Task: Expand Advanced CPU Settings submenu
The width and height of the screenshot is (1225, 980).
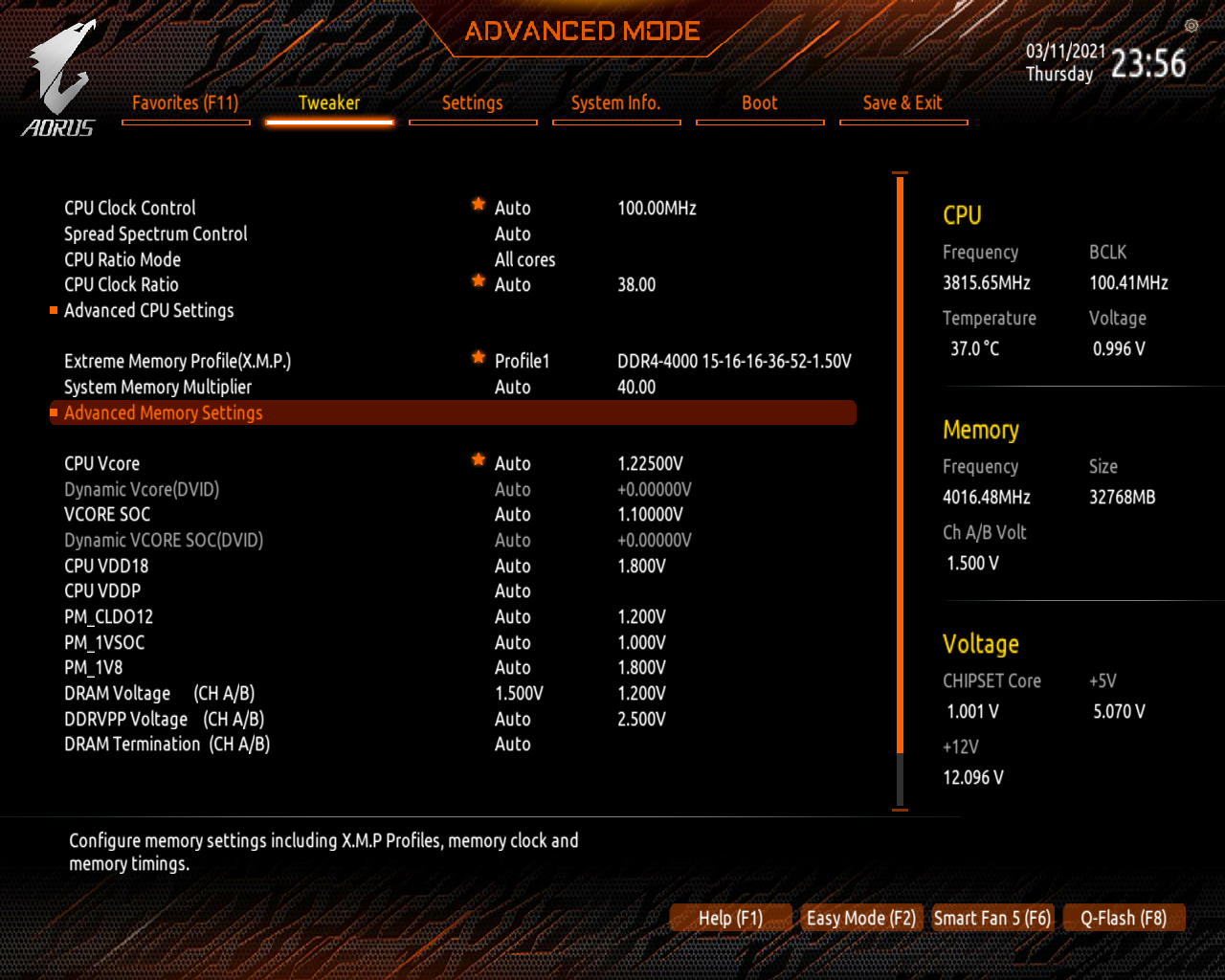Action: [149, 310]
